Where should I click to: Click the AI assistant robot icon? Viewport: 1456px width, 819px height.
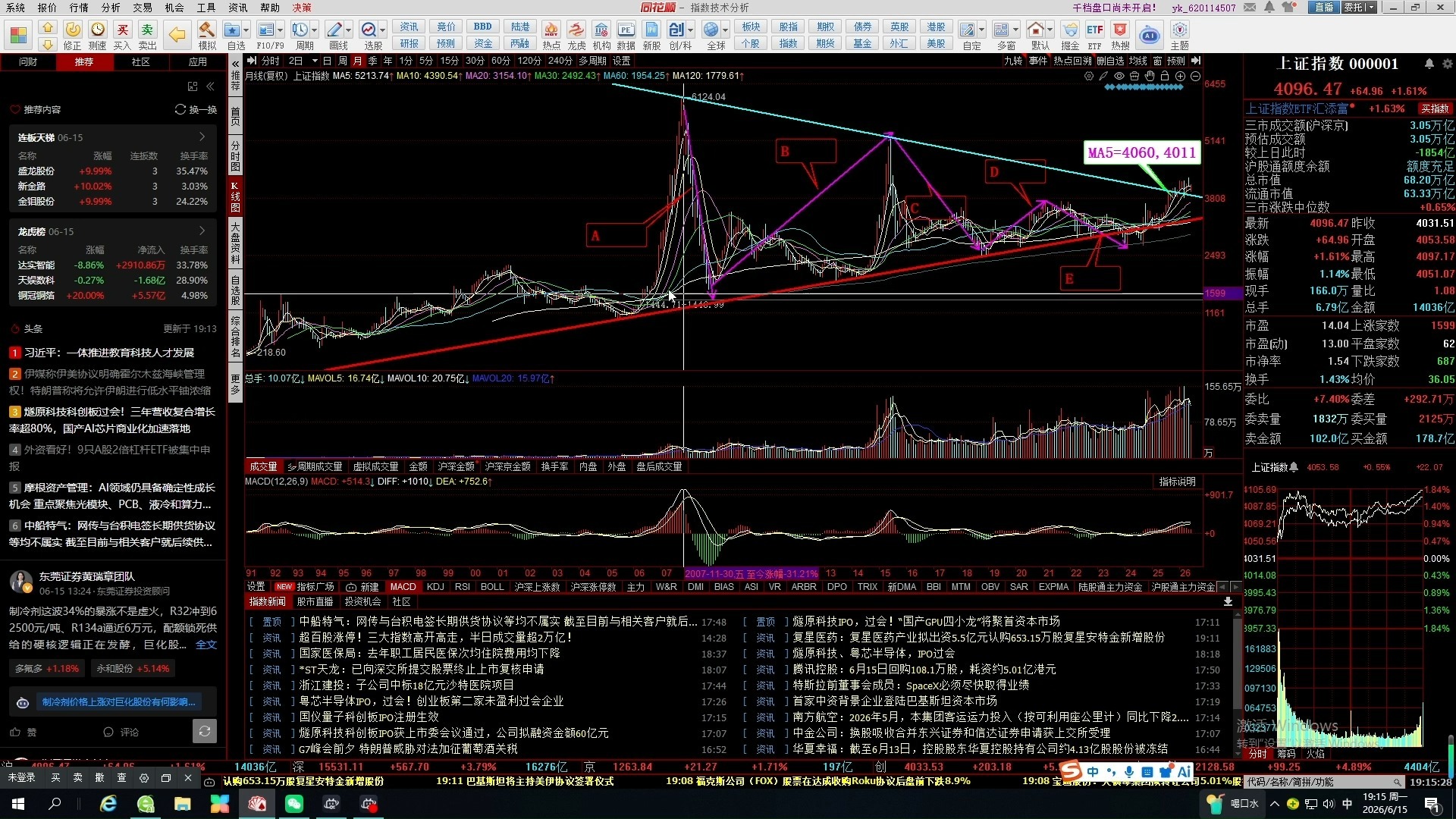pos(1150,35)
